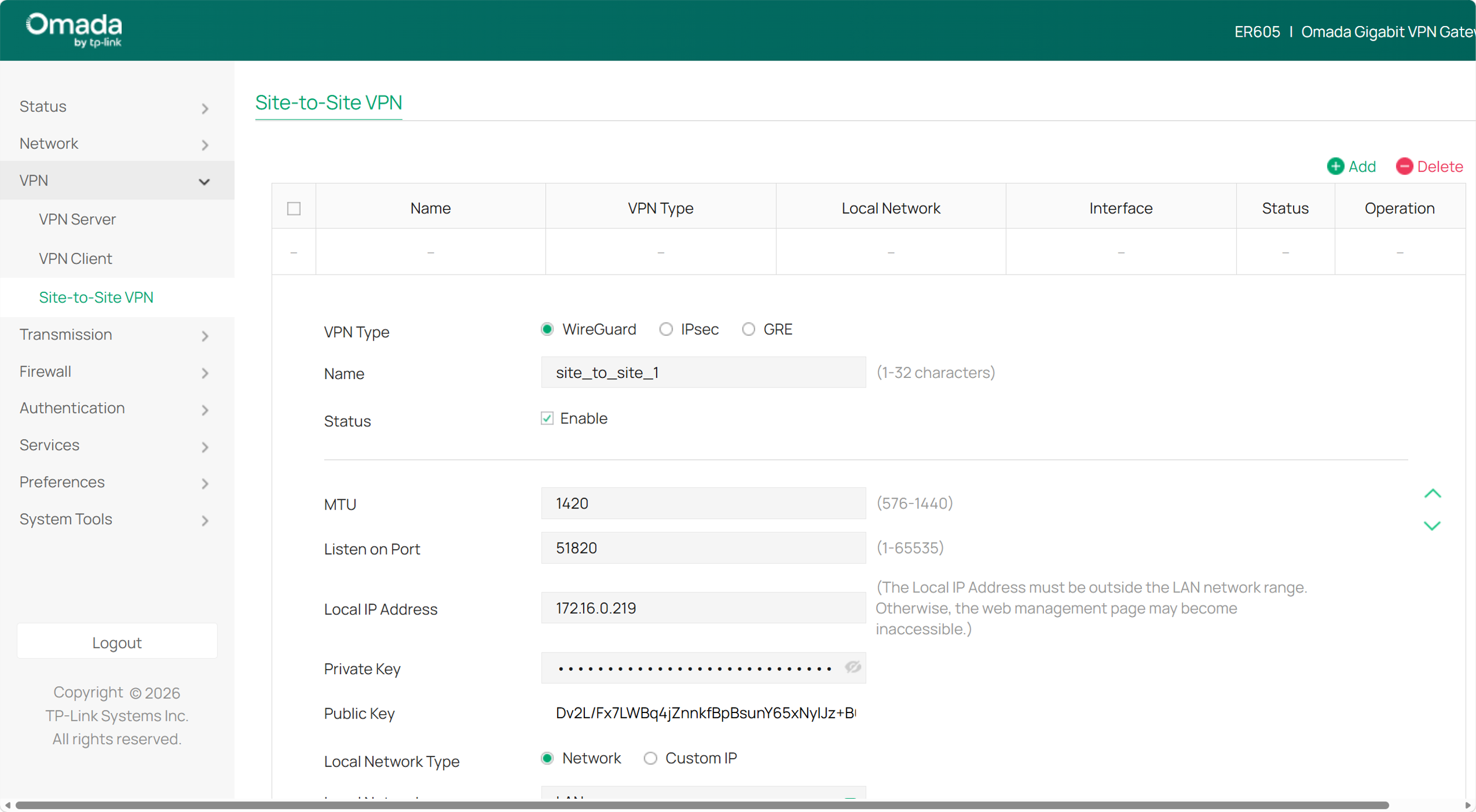Select Network as Local Network Type
The height and width of the screenshot is (812, 1476).
(x=547, y=758)
